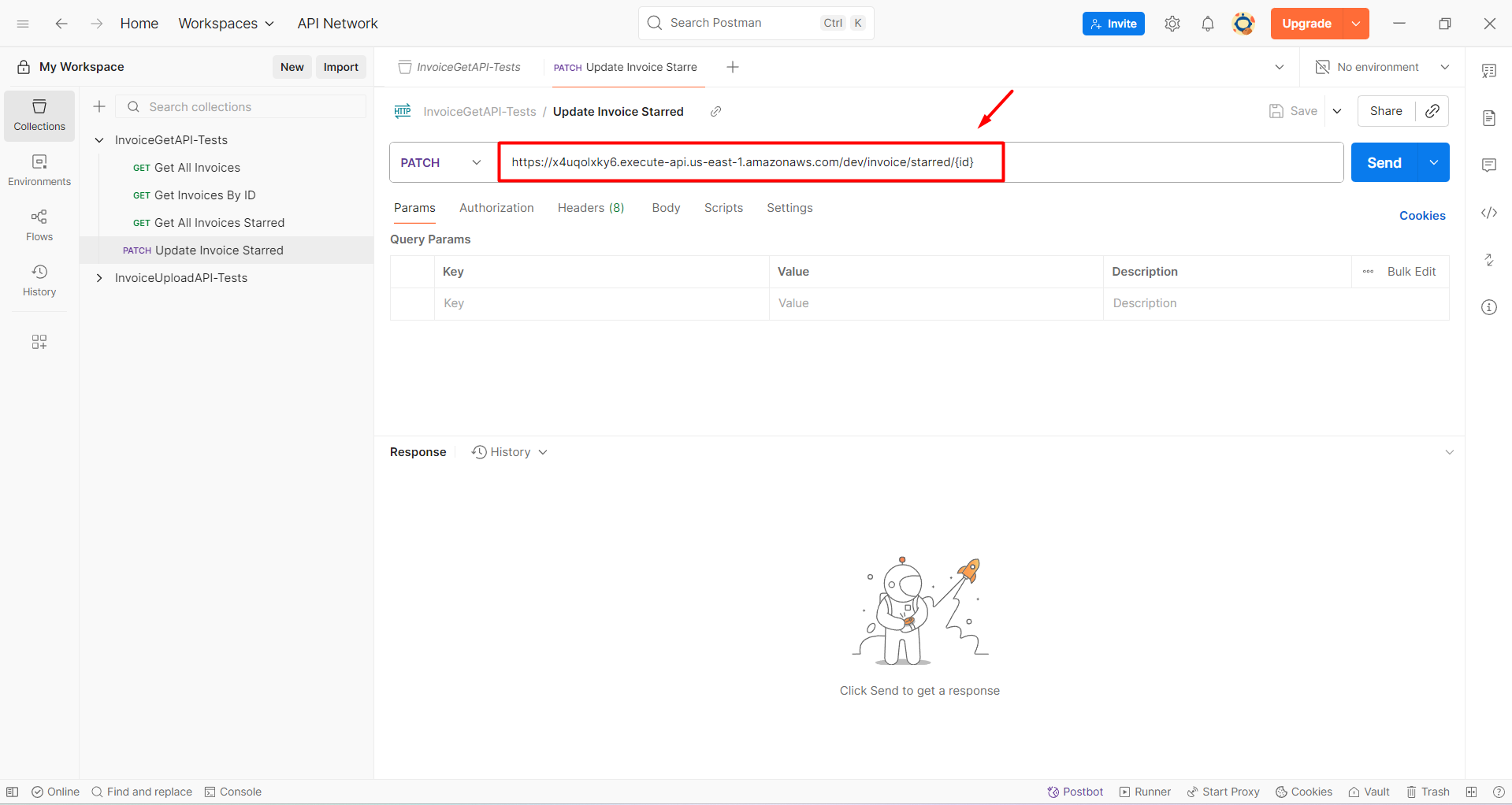1512x805 pixels.
Task: Open the Workspaces menu
Action: [225, 23]
